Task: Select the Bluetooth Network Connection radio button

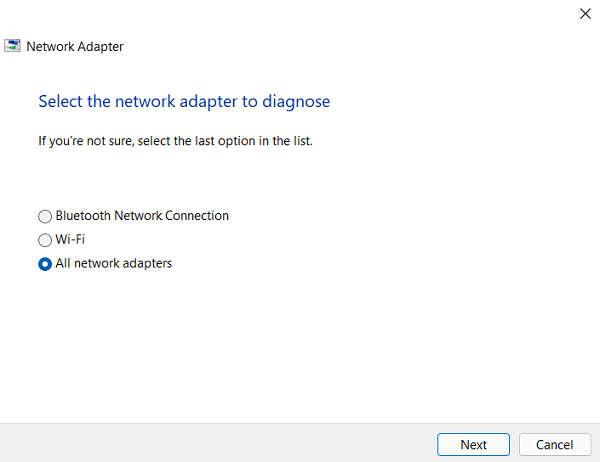Action: [44, 216]
